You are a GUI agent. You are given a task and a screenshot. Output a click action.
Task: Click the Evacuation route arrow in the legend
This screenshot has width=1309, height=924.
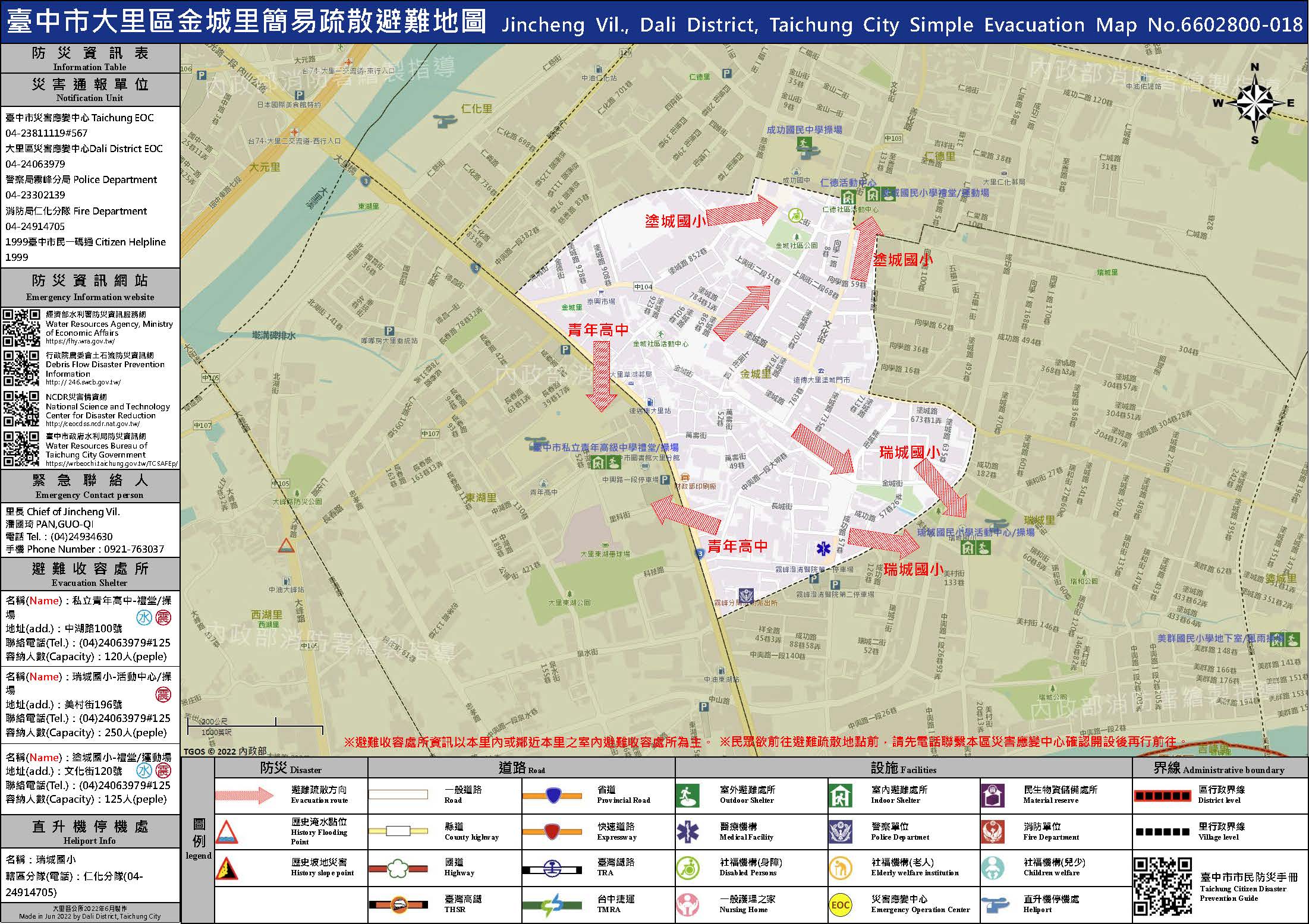[245, 796]
